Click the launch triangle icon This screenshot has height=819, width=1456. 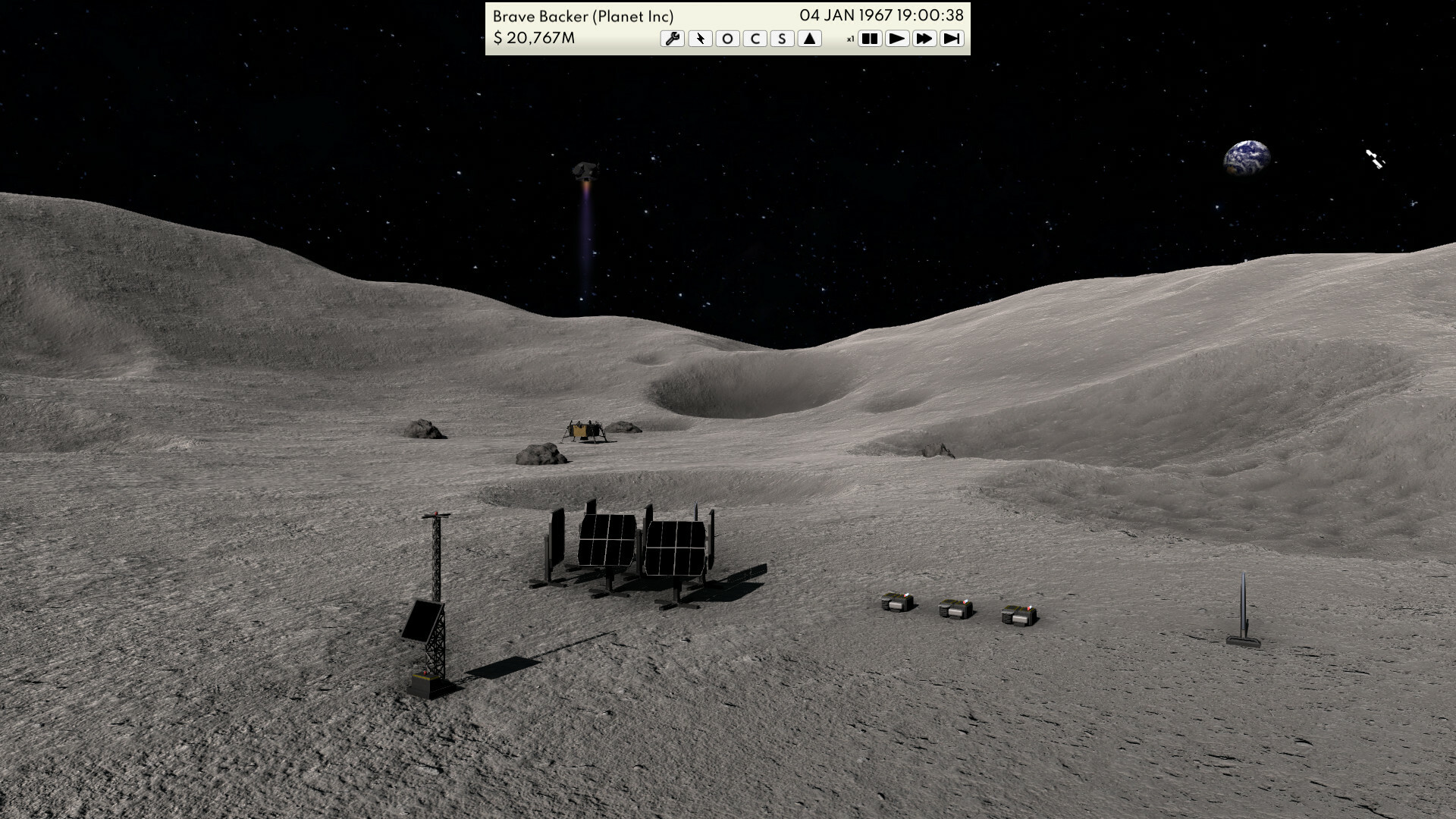[x=808, y=38]
